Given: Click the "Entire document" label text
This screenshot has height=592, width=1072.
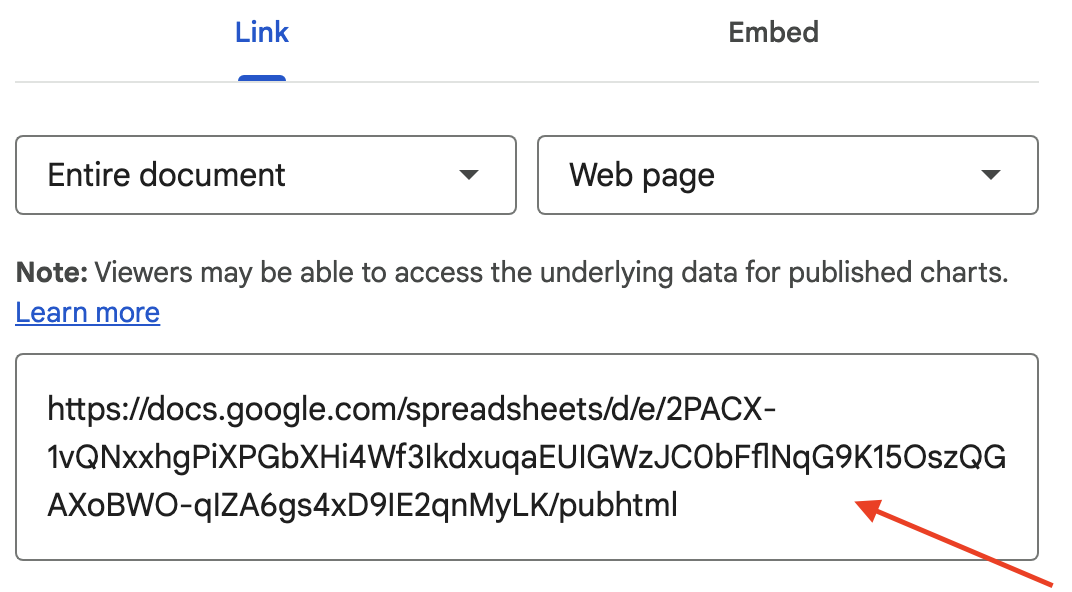Looking at the screenshot, I should [167, 175].
